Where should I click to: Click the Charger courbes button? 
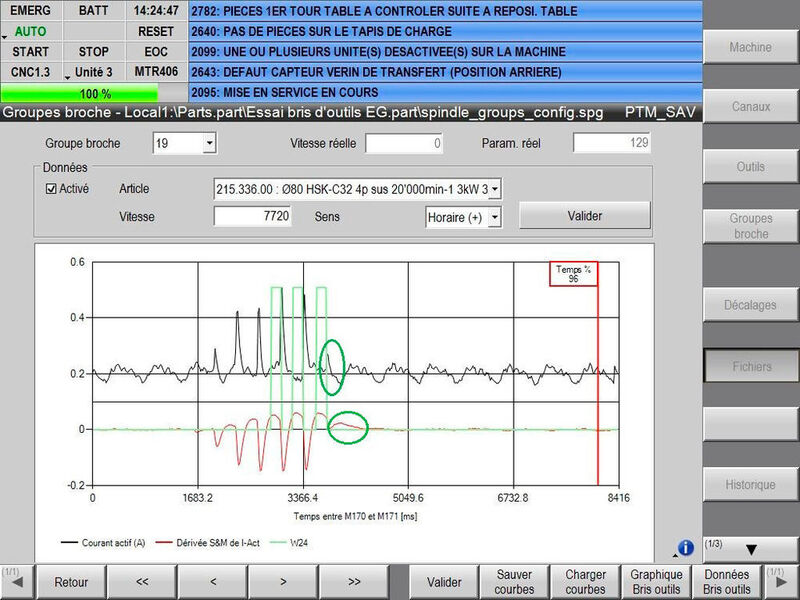[585, 582]
